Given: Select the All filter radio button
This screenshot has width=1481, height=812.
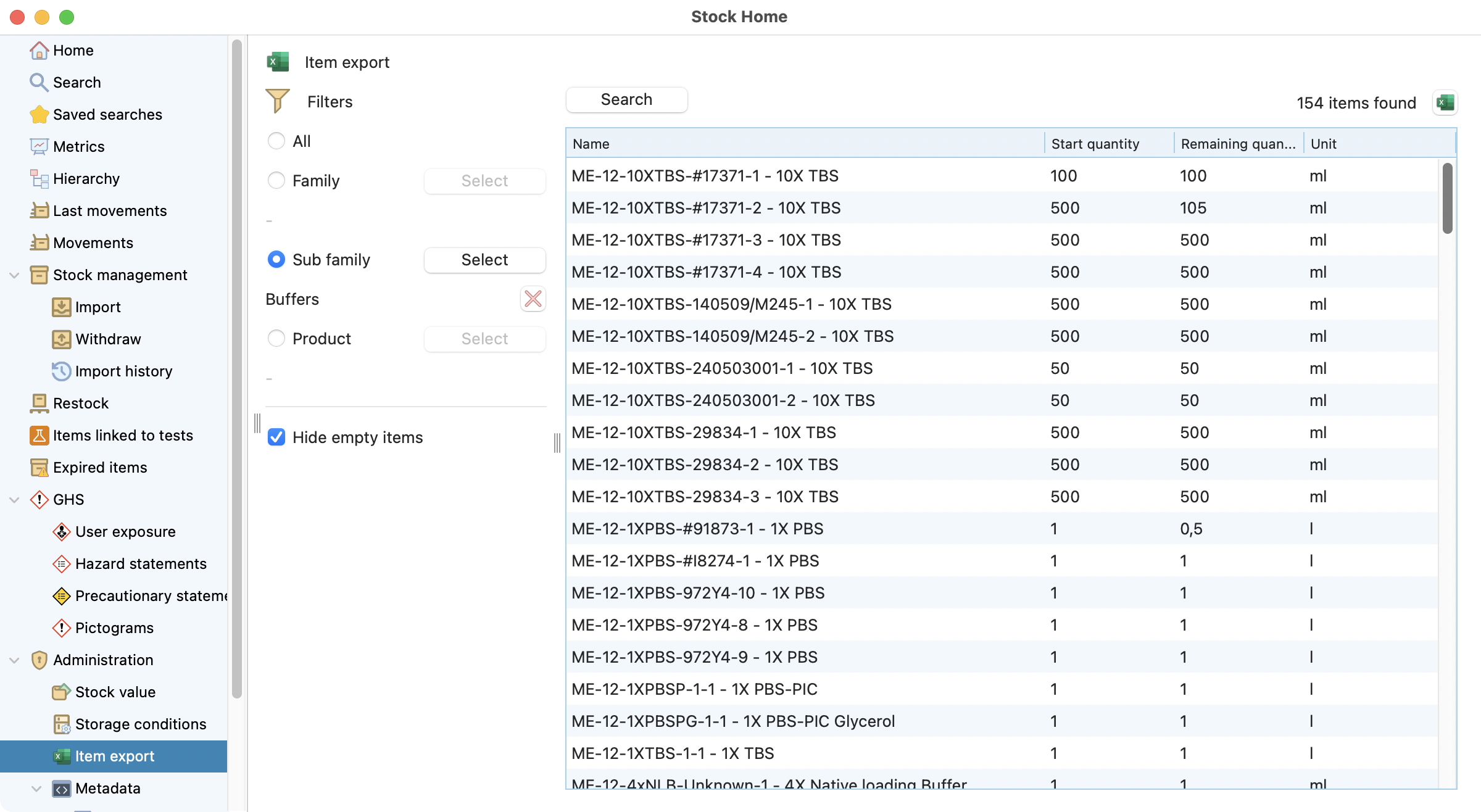Looking at the screenshot, I should tap(276, 141).
